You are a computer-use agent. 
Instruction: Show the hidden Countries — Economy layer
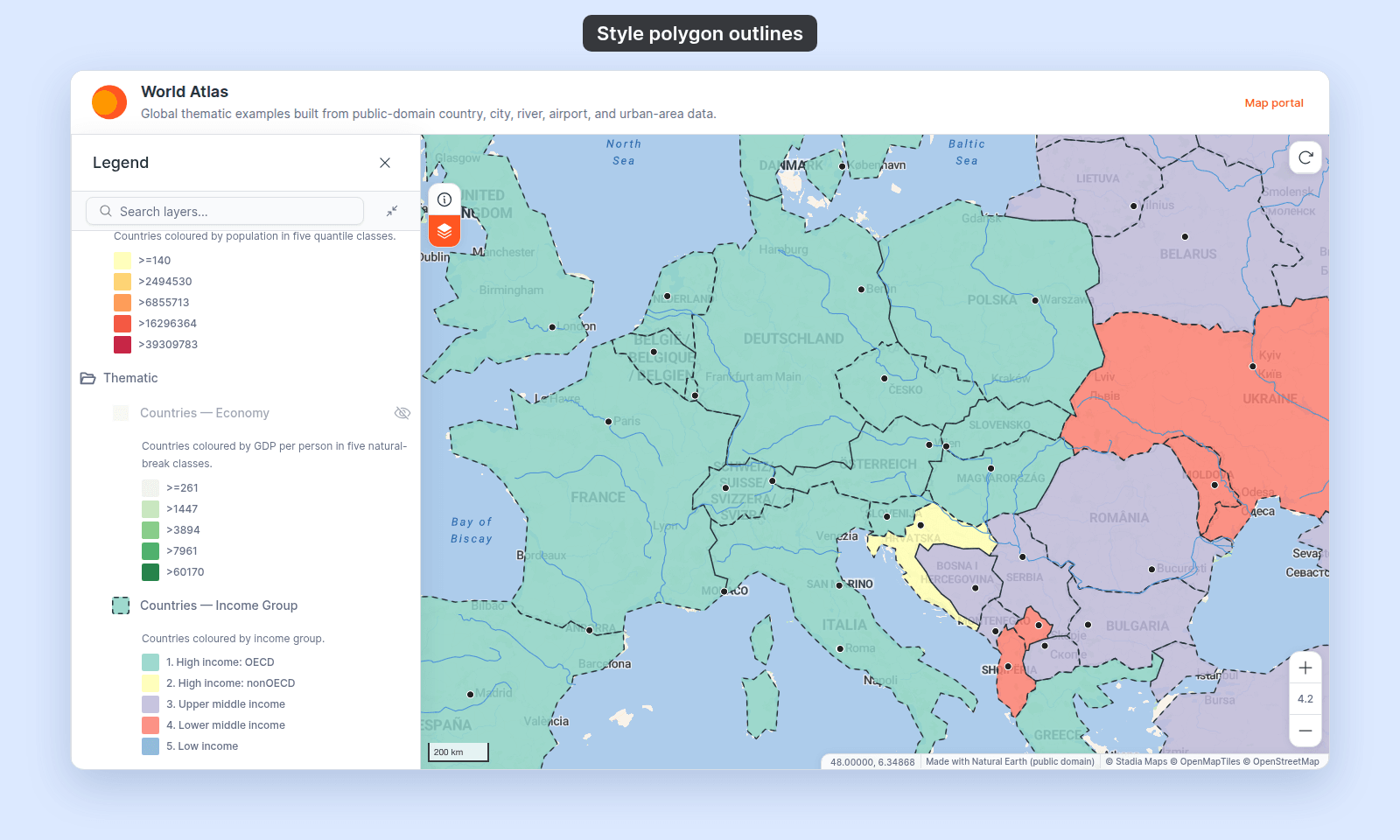point(402,413)
